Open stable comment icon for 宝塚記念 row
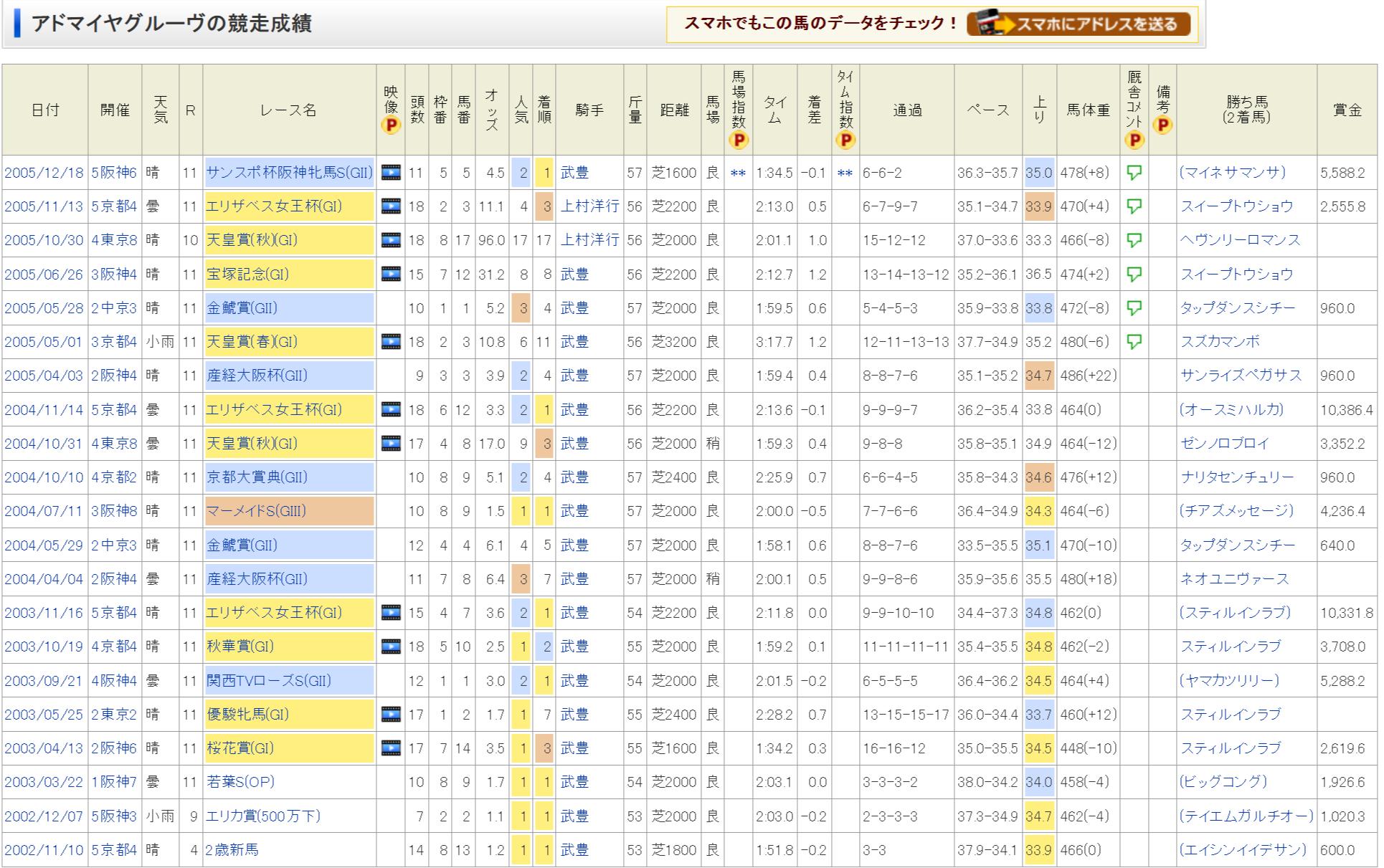The width and height of the screenshot is (1384, 868). pos(1134,275)
